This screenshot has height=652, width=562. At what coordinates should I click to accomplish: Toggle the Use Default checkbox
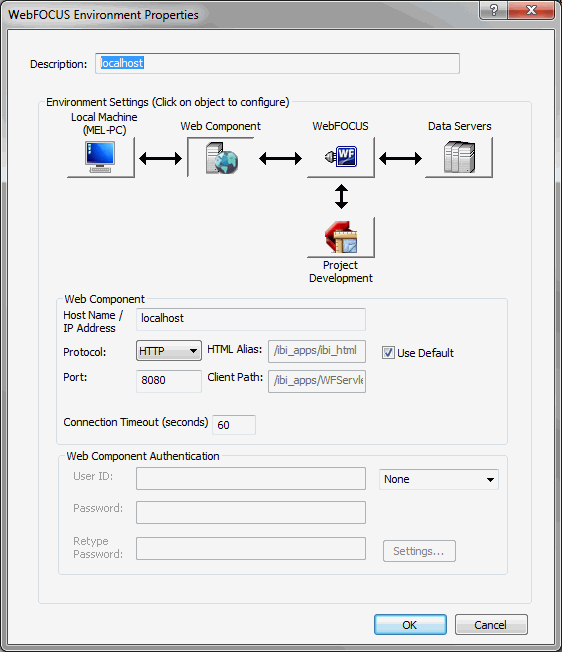click(388, 353)
